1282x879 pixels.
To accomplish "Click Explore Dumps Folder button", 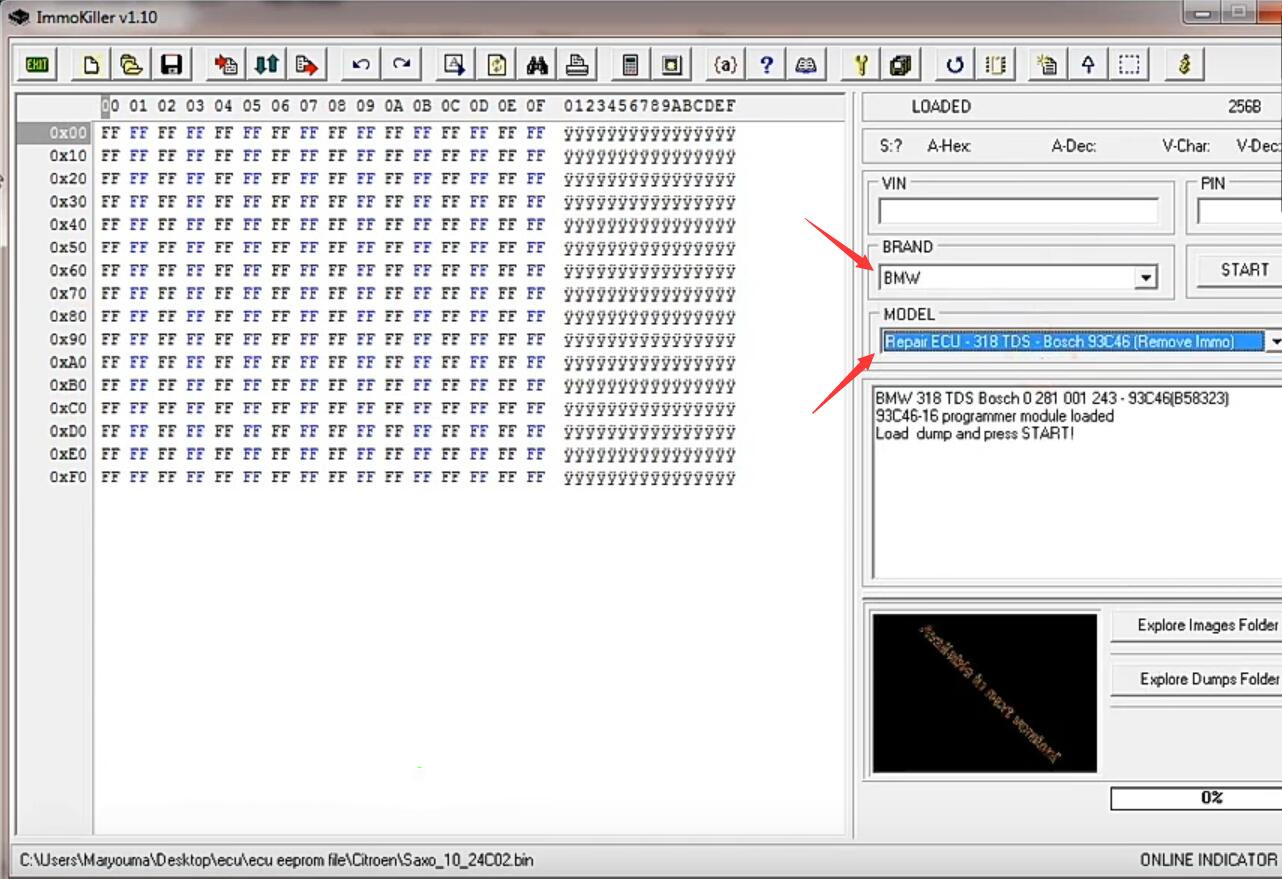I will point(1197,679).
